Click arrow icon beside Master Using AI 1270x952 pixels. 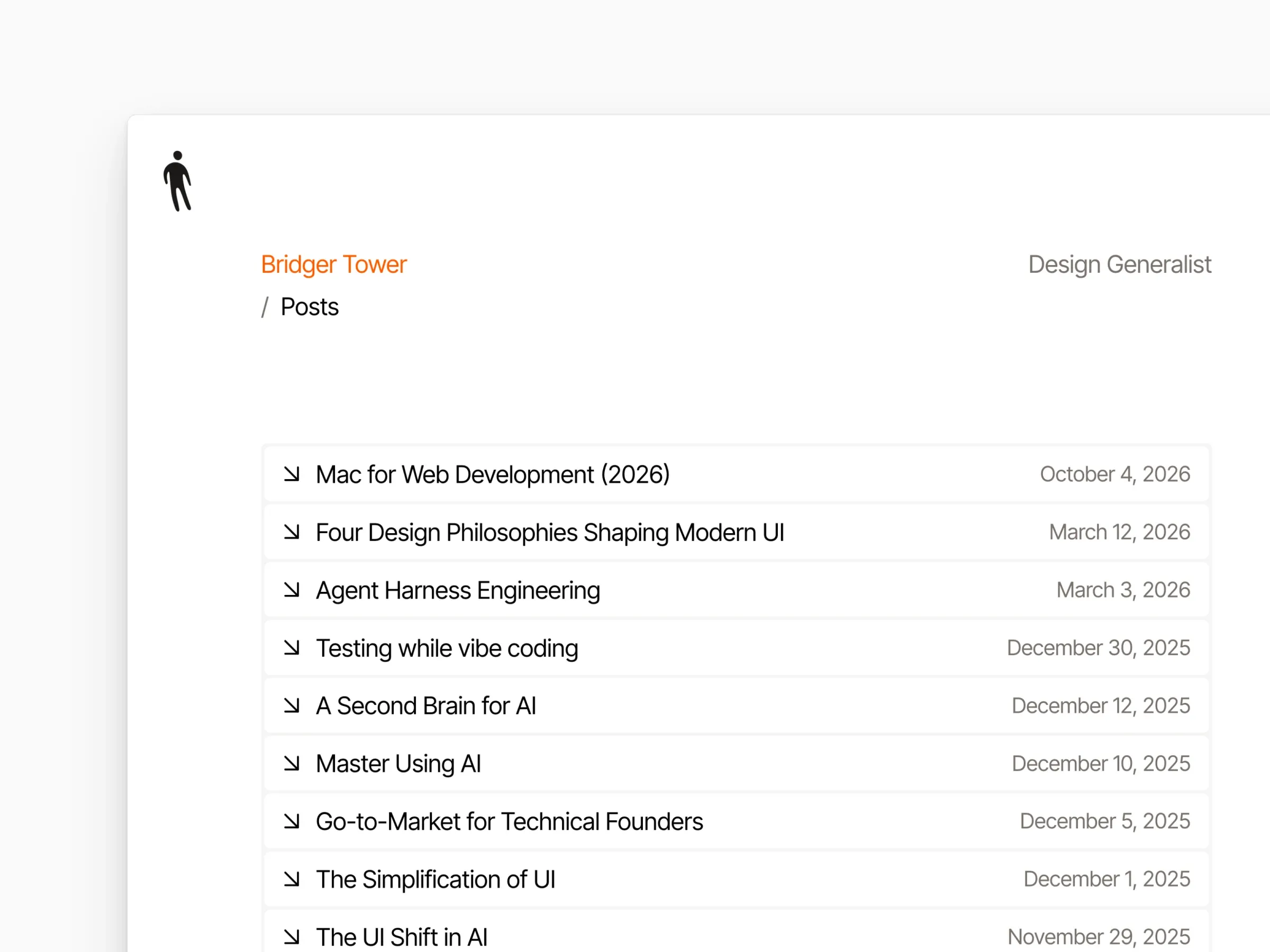point(292,763)
